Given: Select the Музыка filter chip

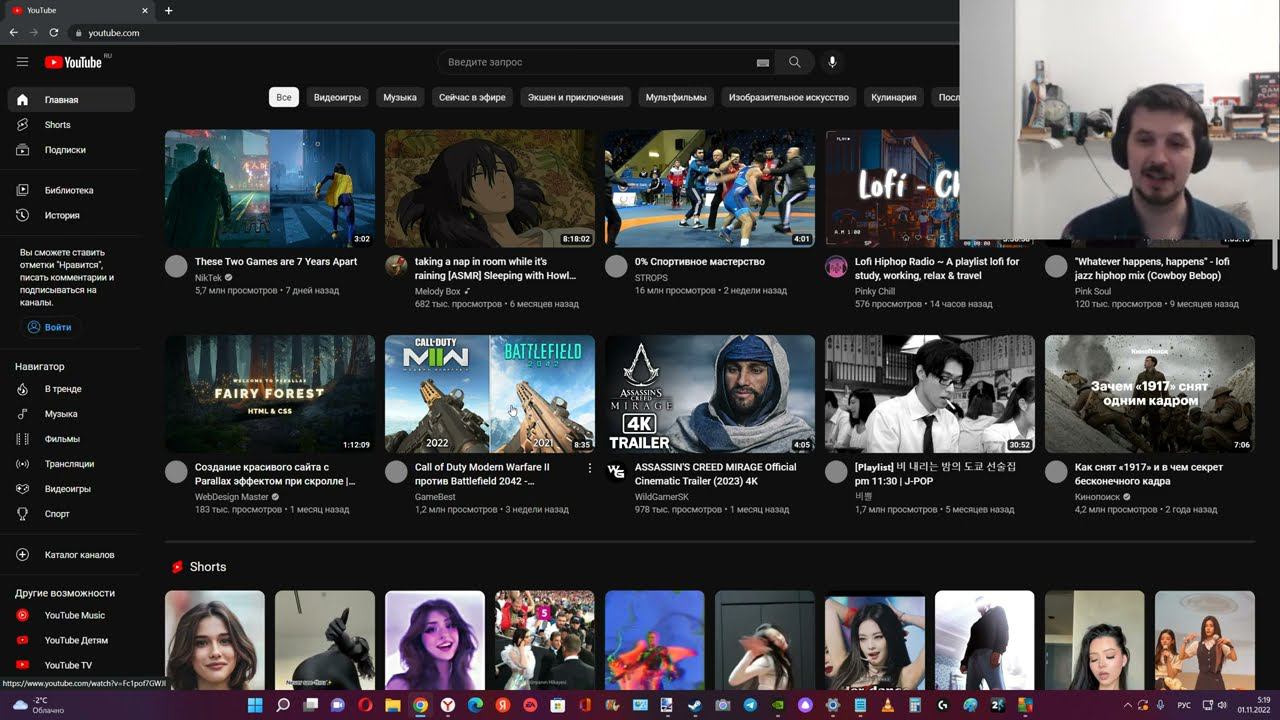Looking at the screenshot, I should pos(400,97).
